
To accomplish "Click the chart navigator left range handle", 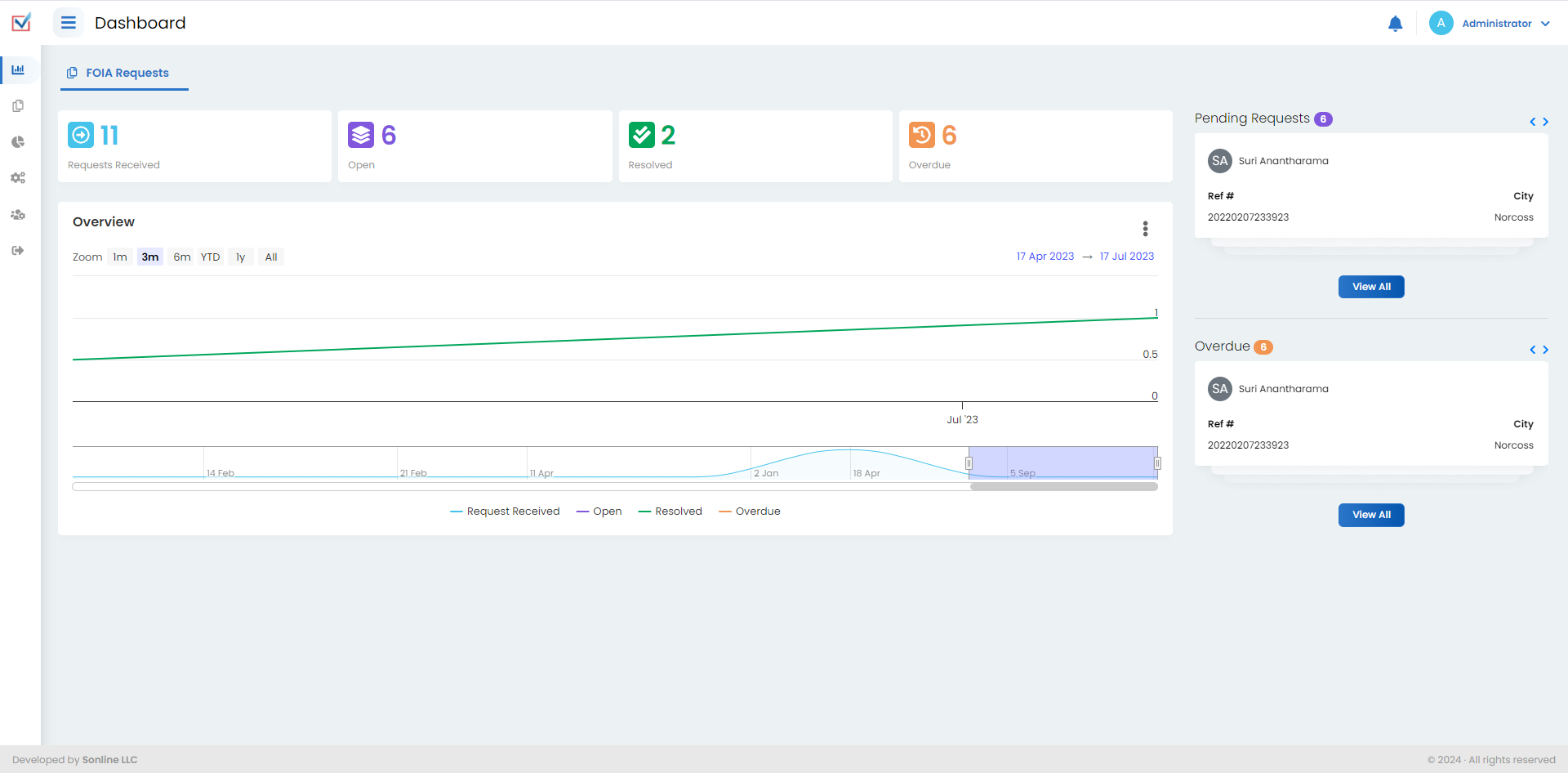I will (969, 463).
